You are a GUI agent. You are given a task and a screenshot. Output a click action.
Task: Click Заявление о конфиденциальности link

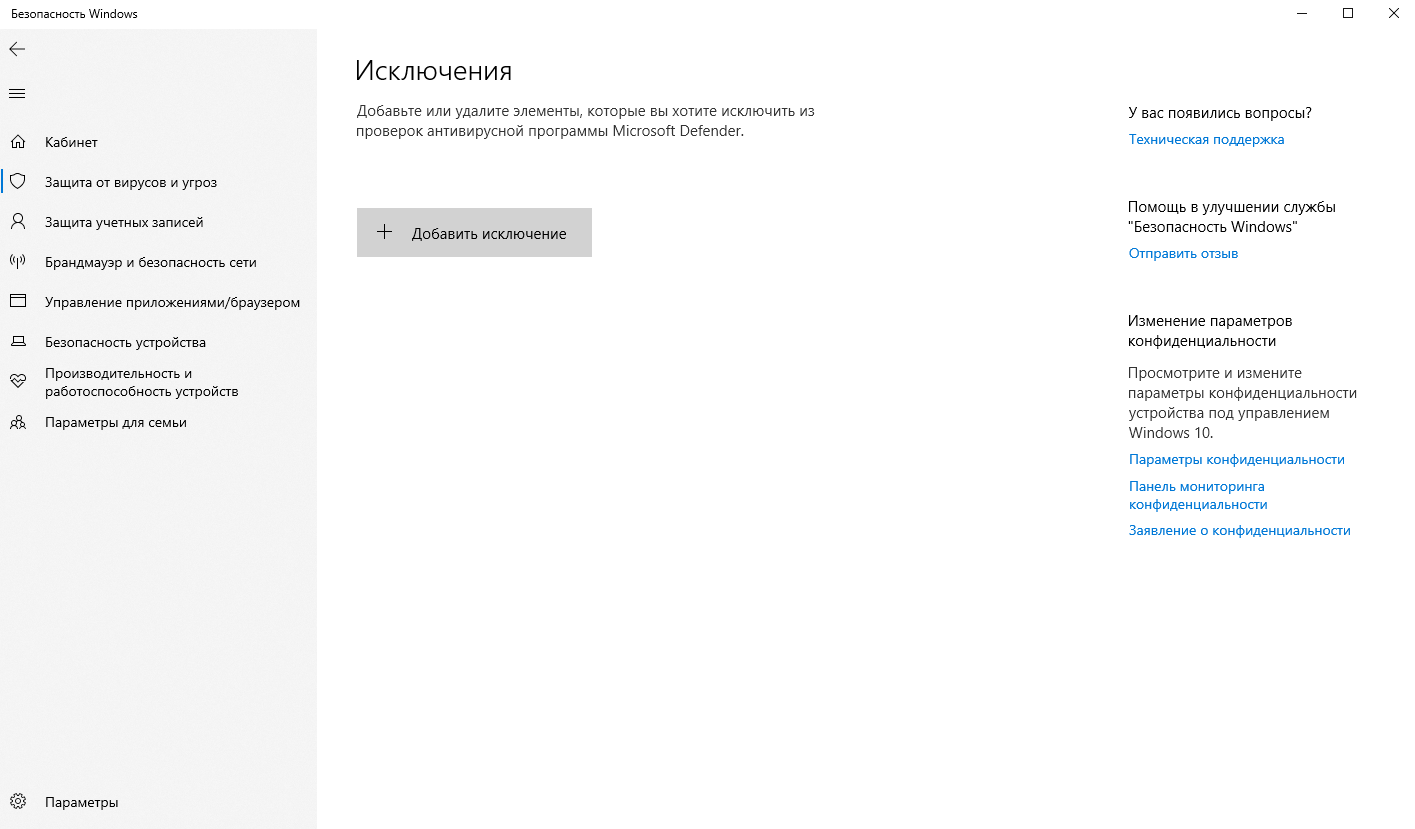[x=1239, y=531]
